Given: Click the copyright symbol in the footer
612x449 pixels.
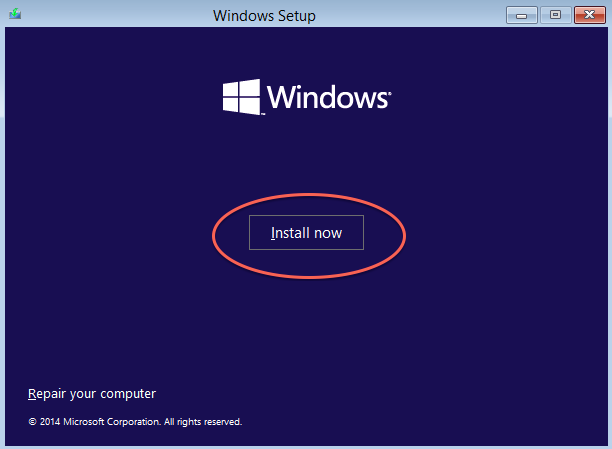Looking at the screenshot, I should (x=32, y=422).
